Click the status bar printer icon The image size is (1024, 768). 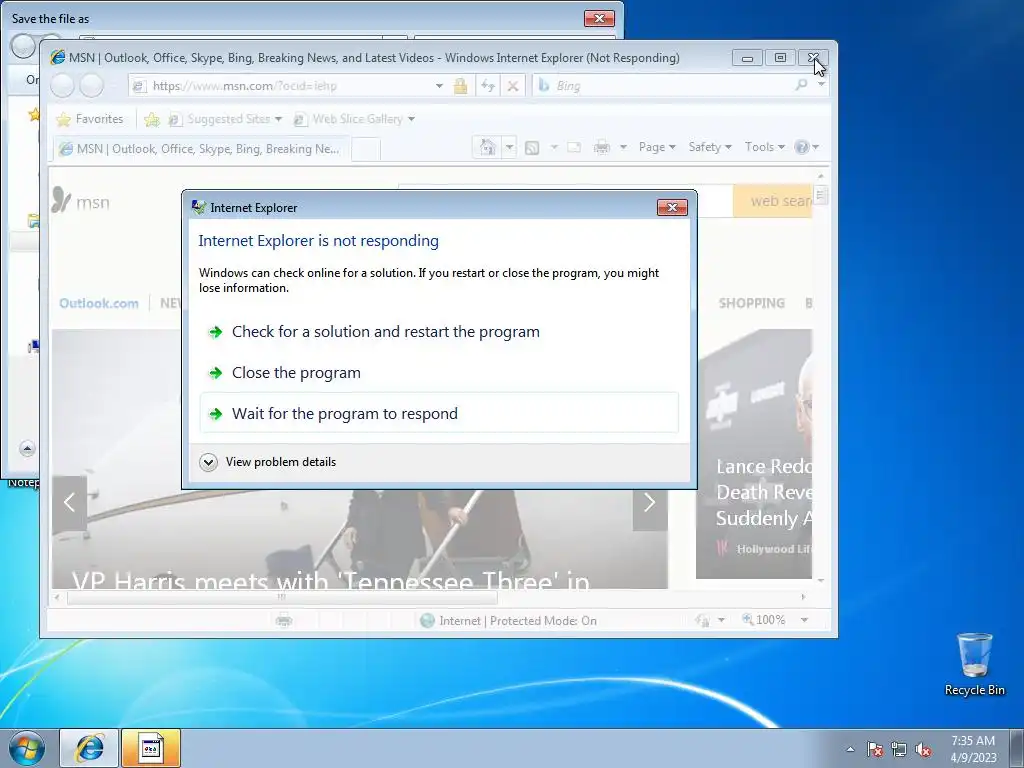click(283, 620)
